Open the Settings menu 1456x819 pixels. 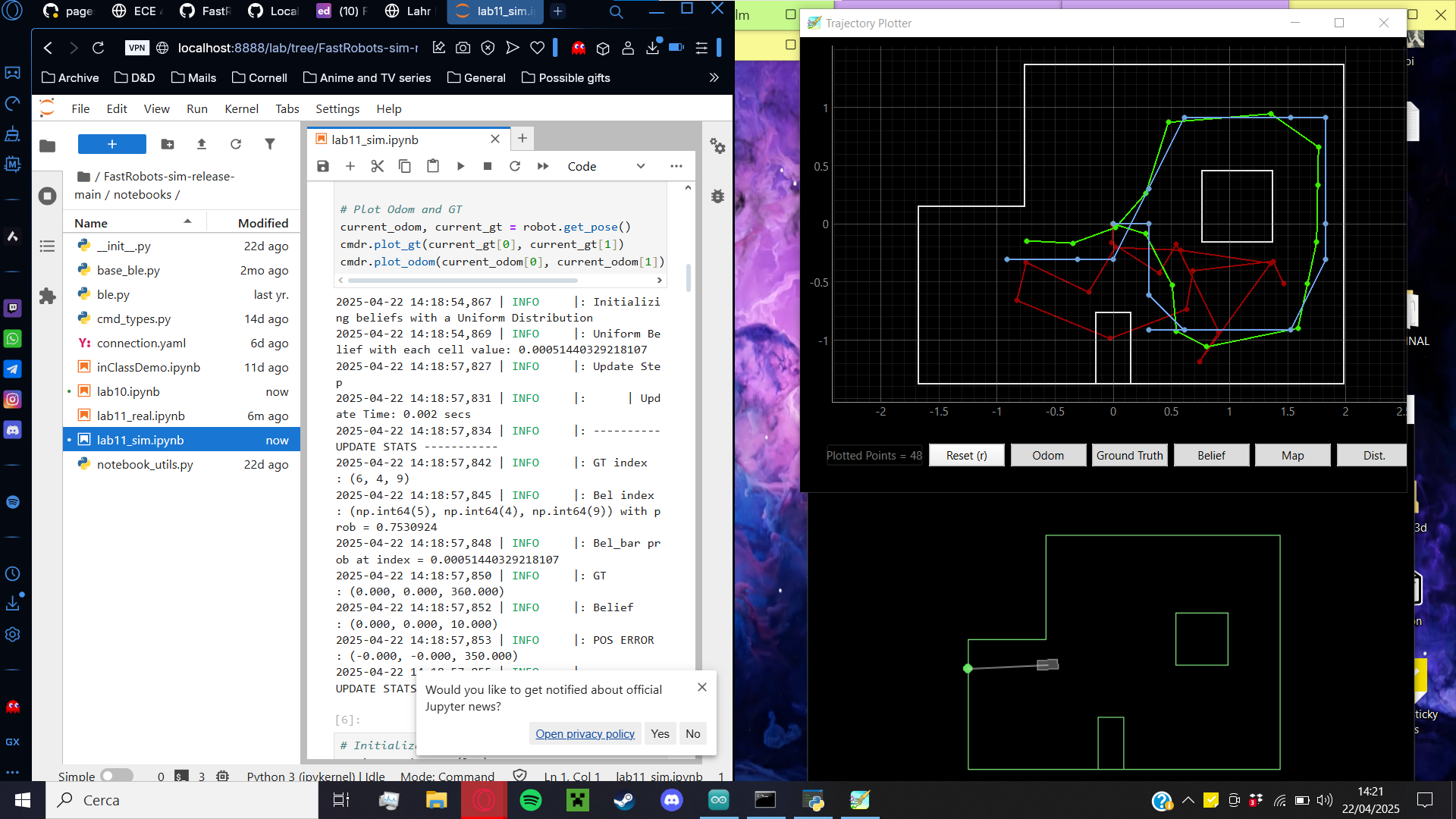(x=337, y=108)
